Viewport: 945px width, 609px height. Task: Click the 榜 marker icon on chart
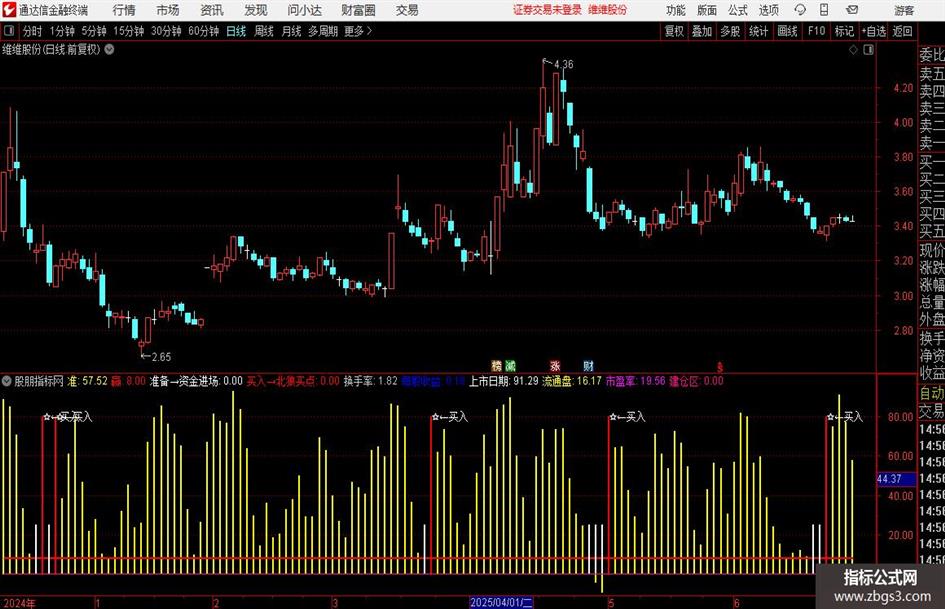[497, 365]
